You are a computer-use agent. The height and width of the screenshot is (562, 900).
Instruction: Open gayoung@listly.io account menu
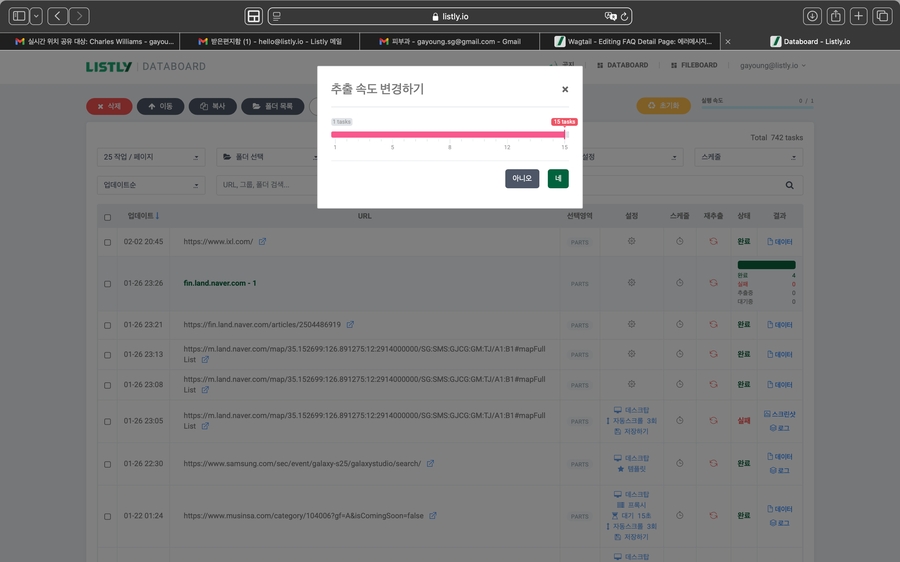coord(773,65)
